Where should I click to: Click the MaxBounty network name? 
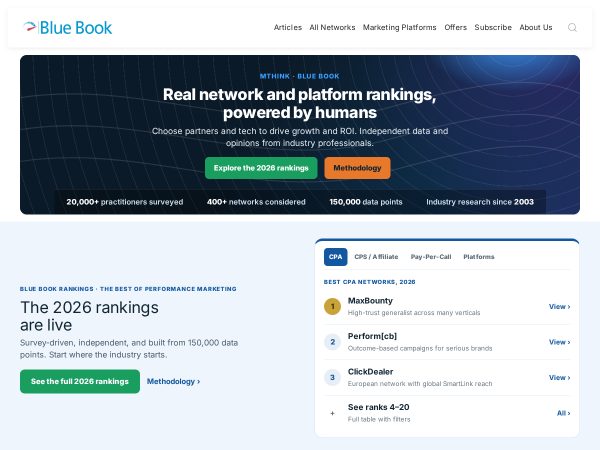pyautogui.click(x=370, y=301)
